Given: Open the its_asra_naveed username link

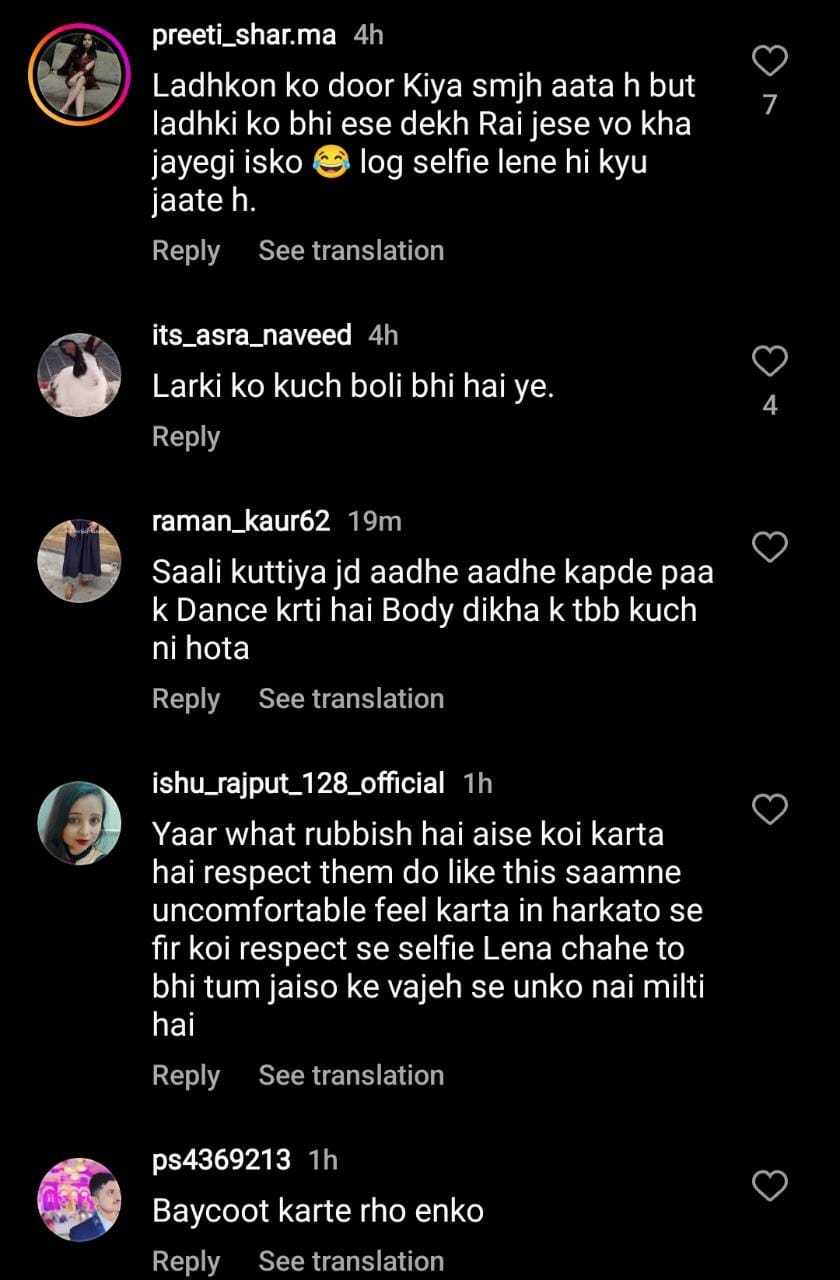Looking at the screenshot, I should click(x=251, y=335).
